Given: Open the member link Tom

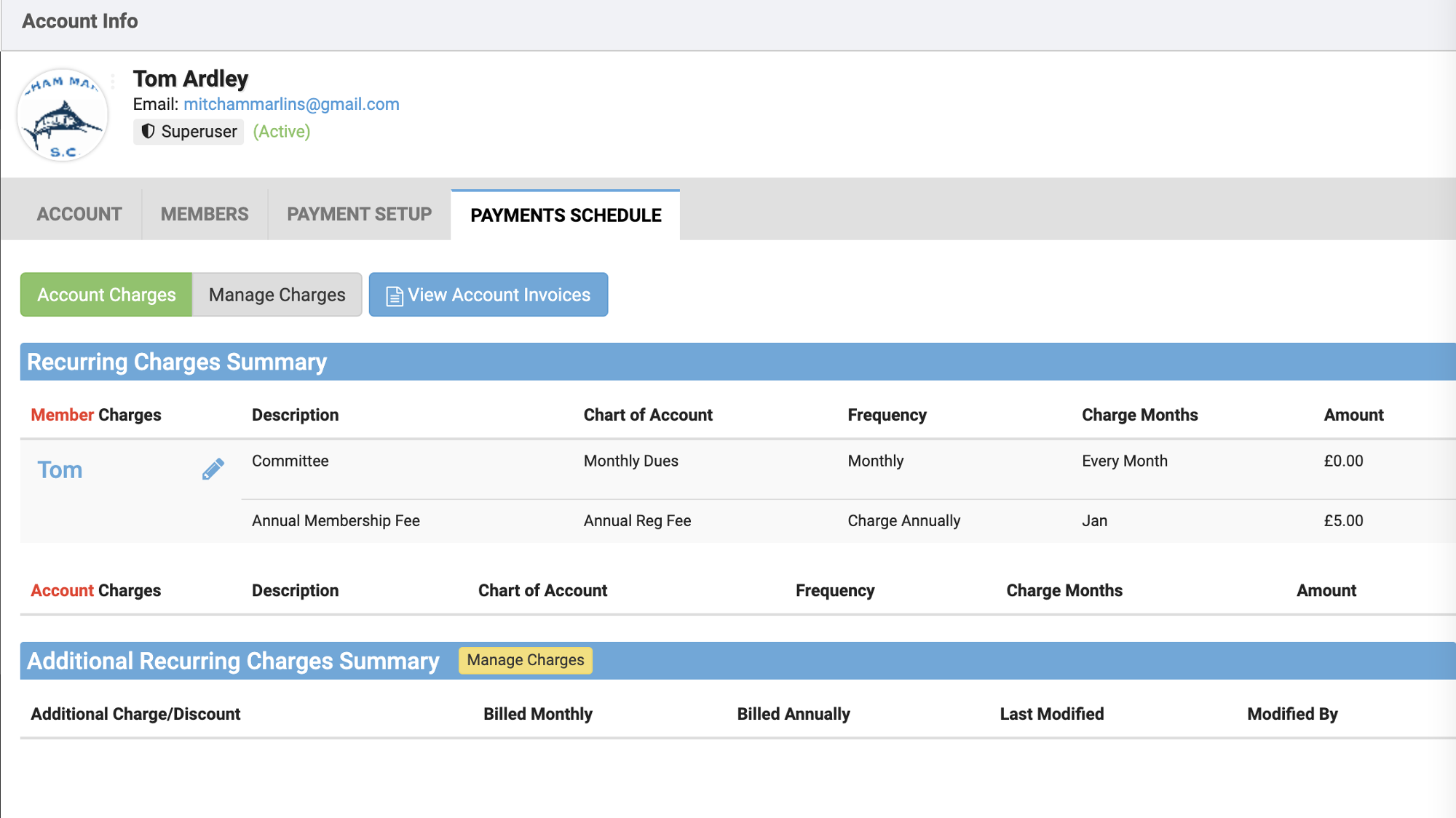Looking at the screenshot, I should pyautogui.click(x=60, y=470).
